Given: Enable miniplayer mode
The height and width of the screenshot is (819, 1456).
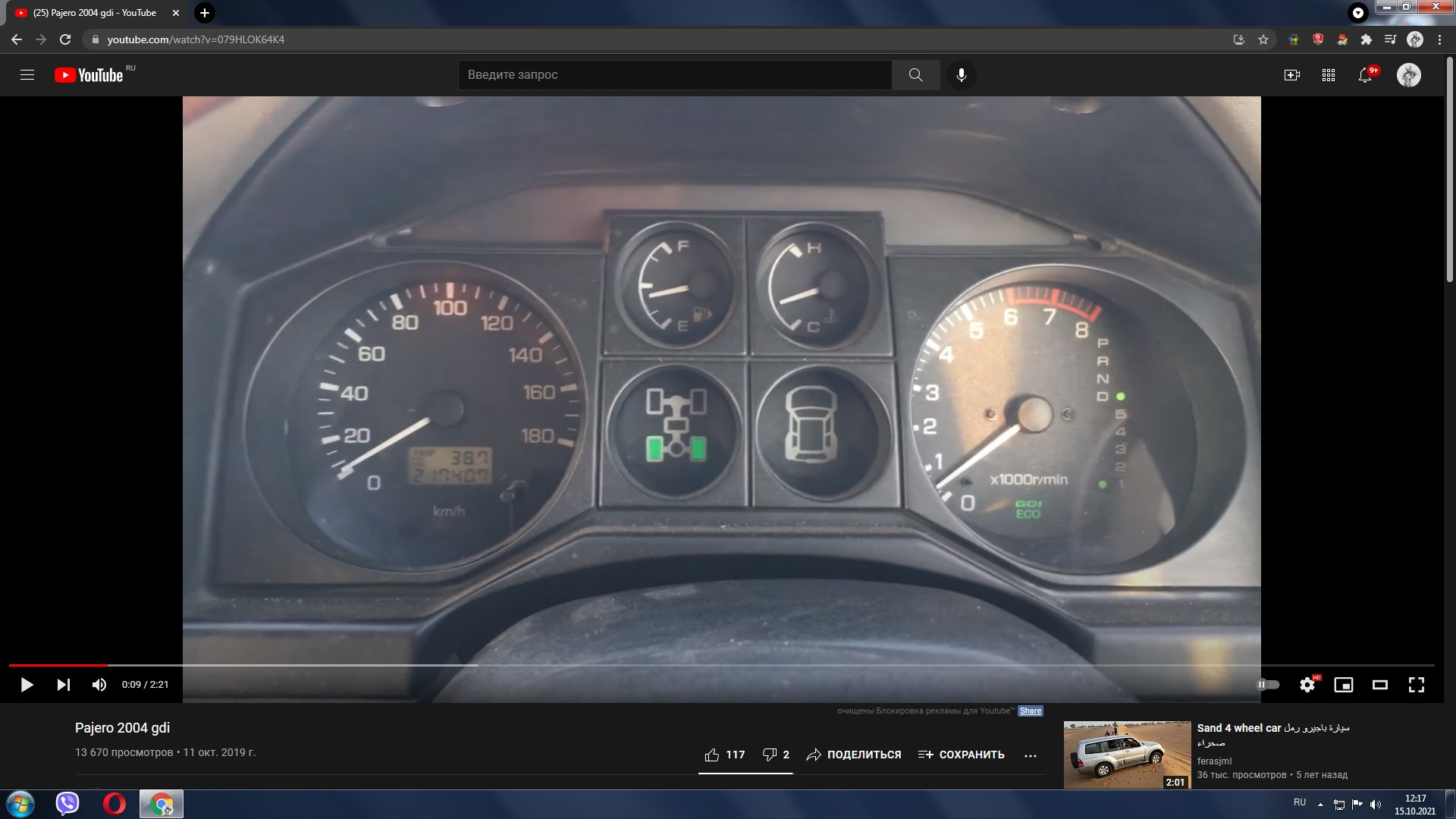Looking at the screenshot, I should [1344, 685].
